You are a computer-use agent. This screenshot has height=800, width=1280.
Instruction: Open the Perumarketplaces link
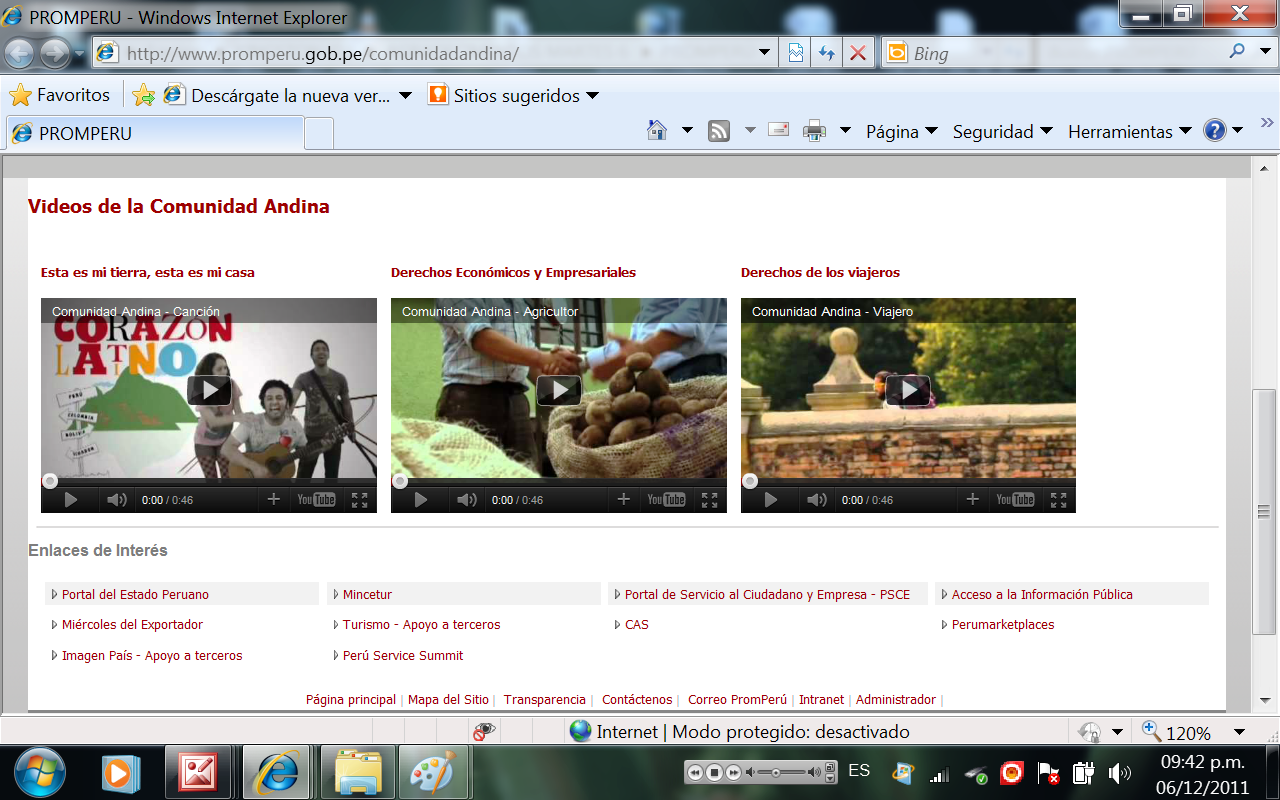tap(1003, 624)
